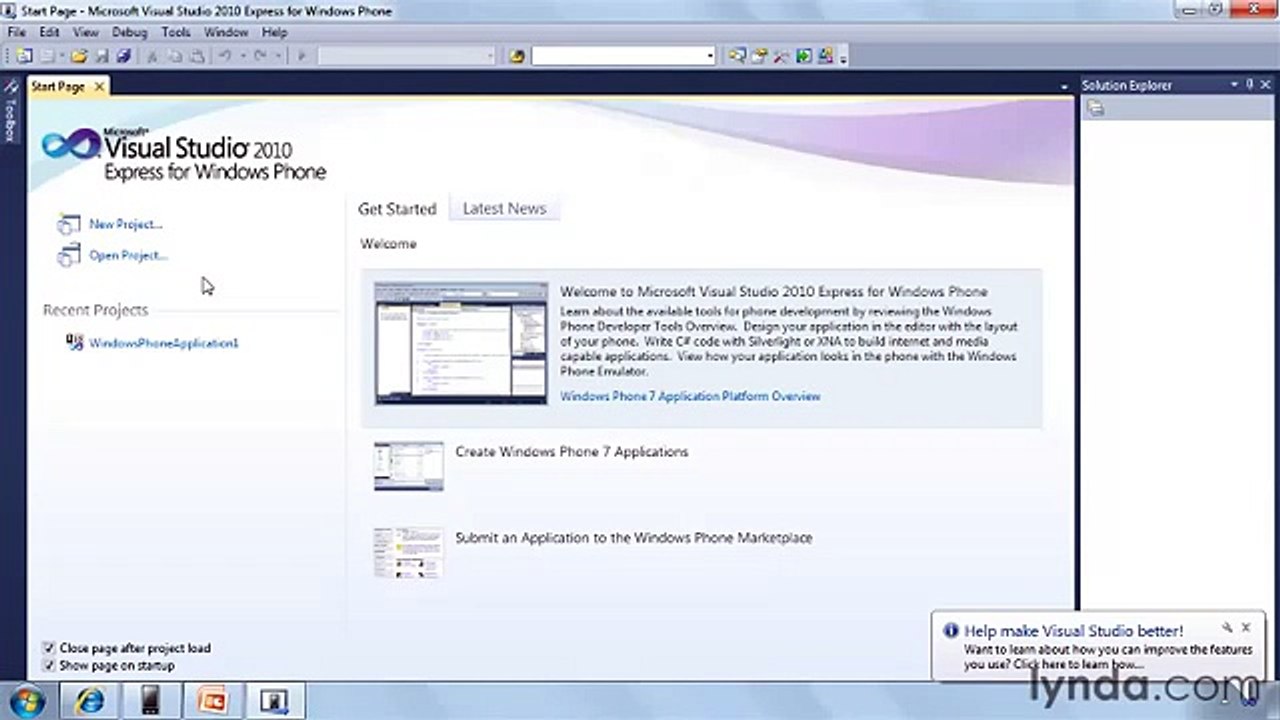Click the Solution Explorer properties icon in panel
Viewport: 1280px width, 720px height.
(1096, 108)
